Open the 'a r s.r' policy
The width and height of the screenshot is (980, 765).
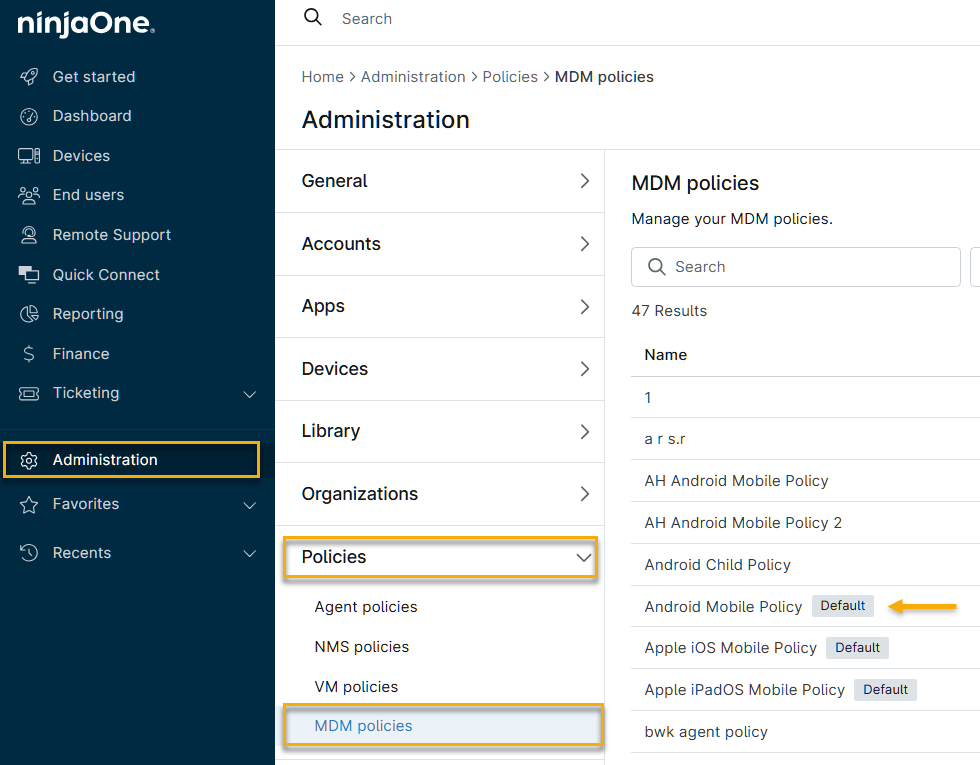click(664, 439)
